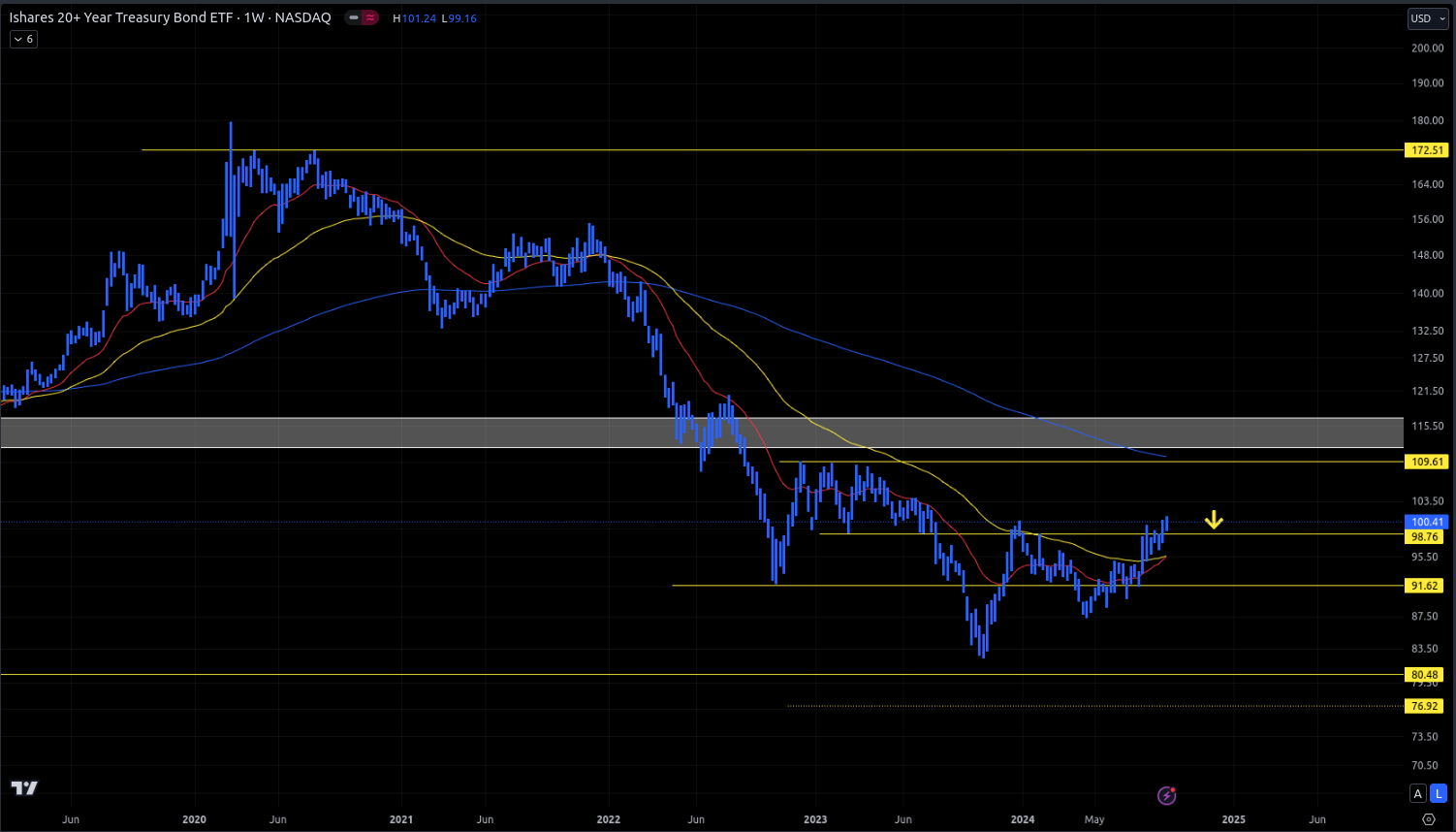Screen dimensions: 1456x832
Task: Click the May label on time axis
Action: pyautogui.click(x=1094, y=819)
